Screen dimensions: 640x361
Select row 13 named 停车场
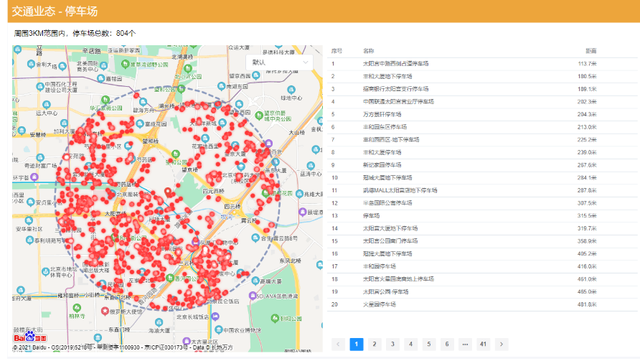[482, 216]
